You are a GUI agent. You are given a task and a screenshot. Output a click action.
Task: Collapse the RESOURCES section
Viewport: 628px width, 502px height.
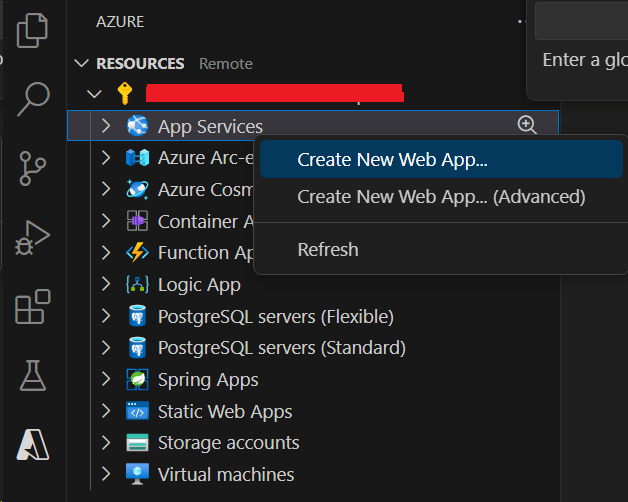tap(82, 63)
